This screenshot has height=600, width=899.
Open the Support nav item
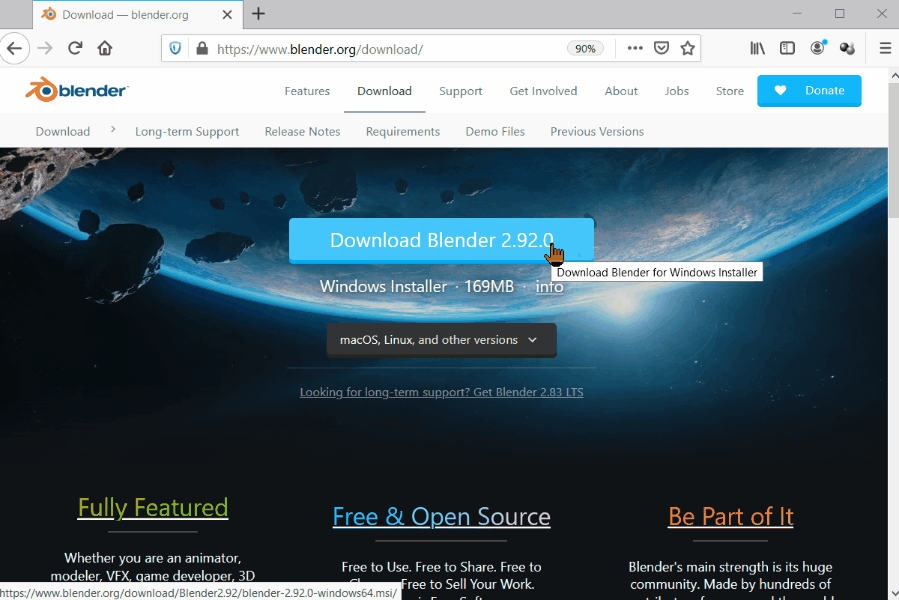tap(460, 91)
